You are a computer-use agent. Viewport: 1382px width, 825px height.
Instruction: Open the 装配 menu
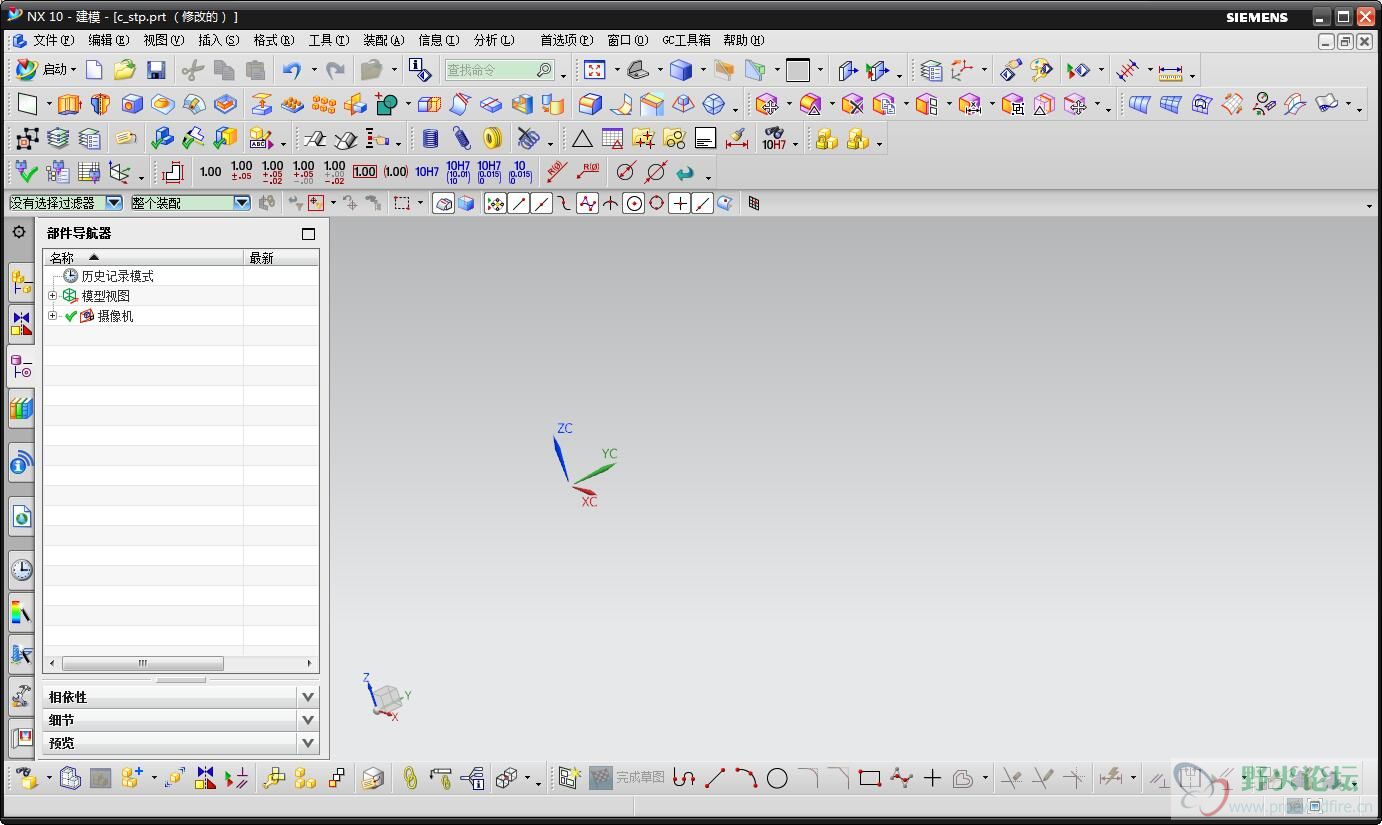[x=383, y=41]
